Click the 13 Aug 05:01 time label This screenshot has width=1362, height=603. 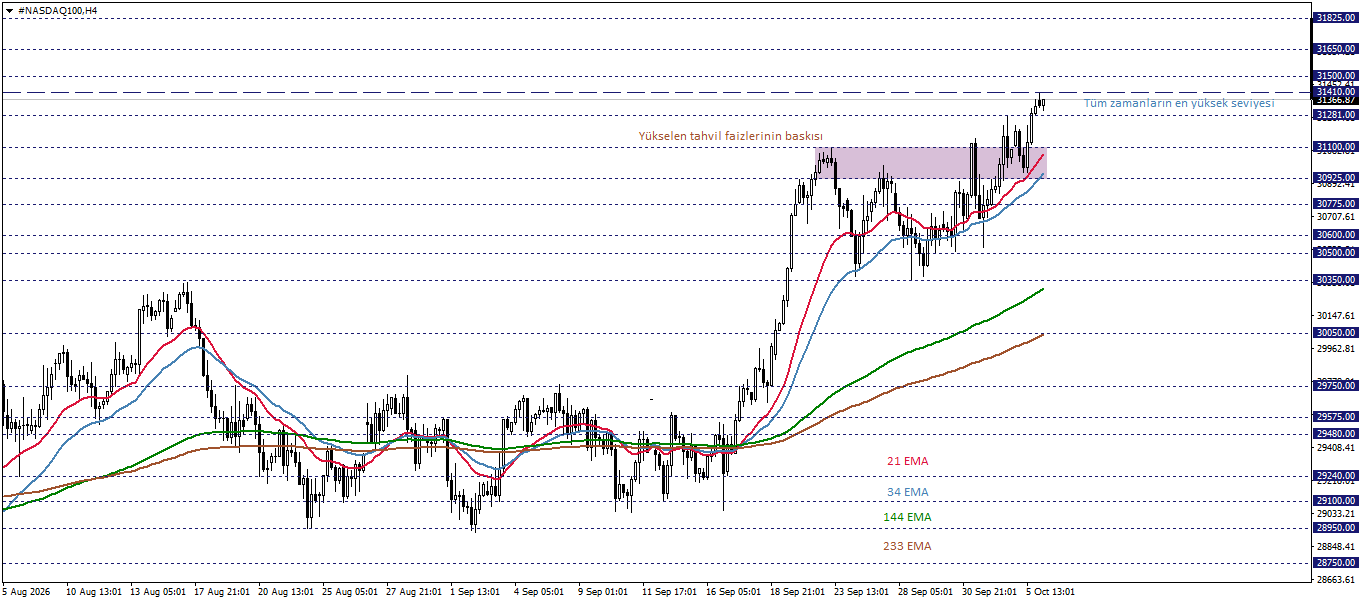pyautogui.click(x=159, y=592)
